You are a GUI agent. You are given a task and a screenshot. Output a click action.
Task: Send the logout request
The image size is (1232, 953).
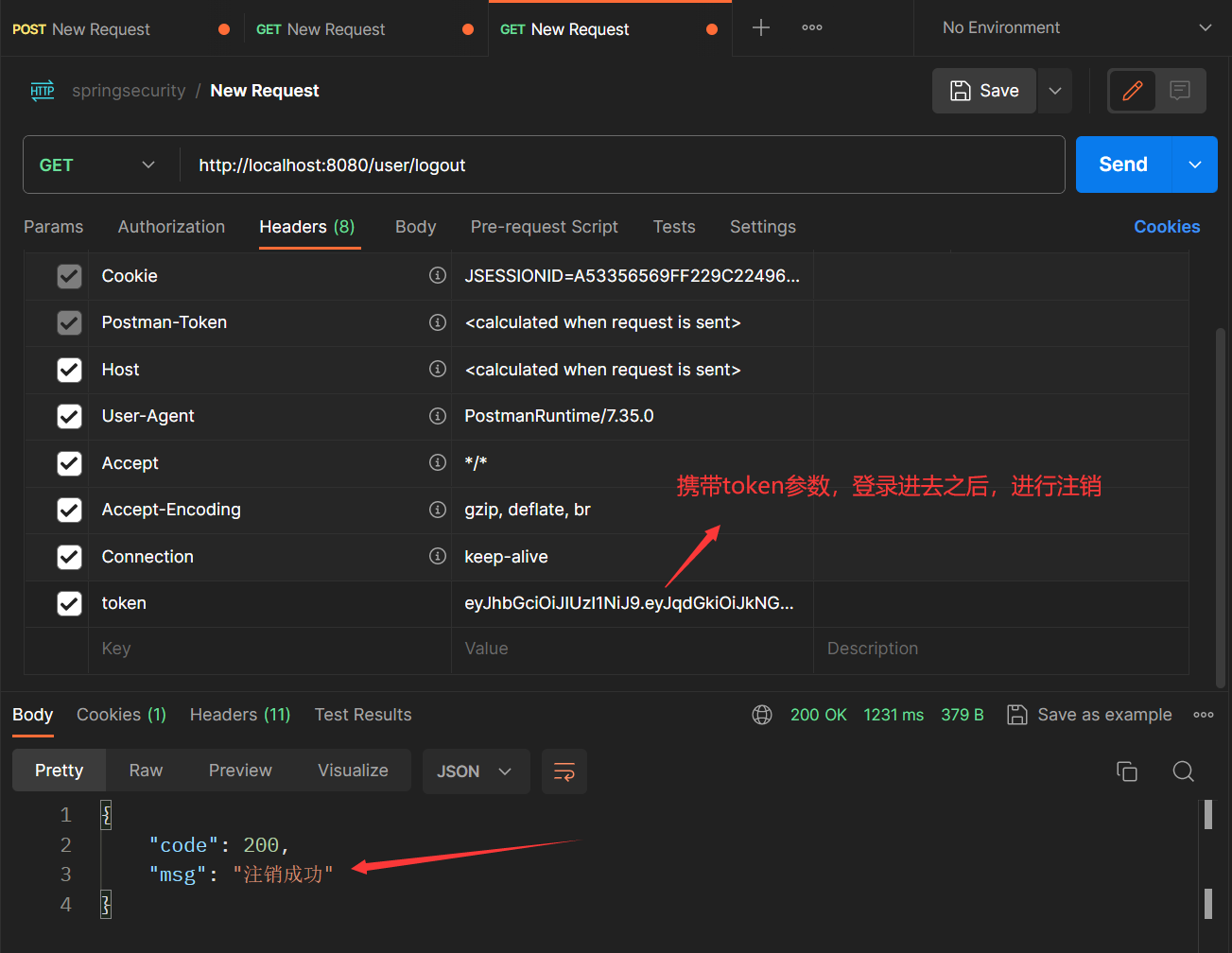click(x=1123, y=165)
